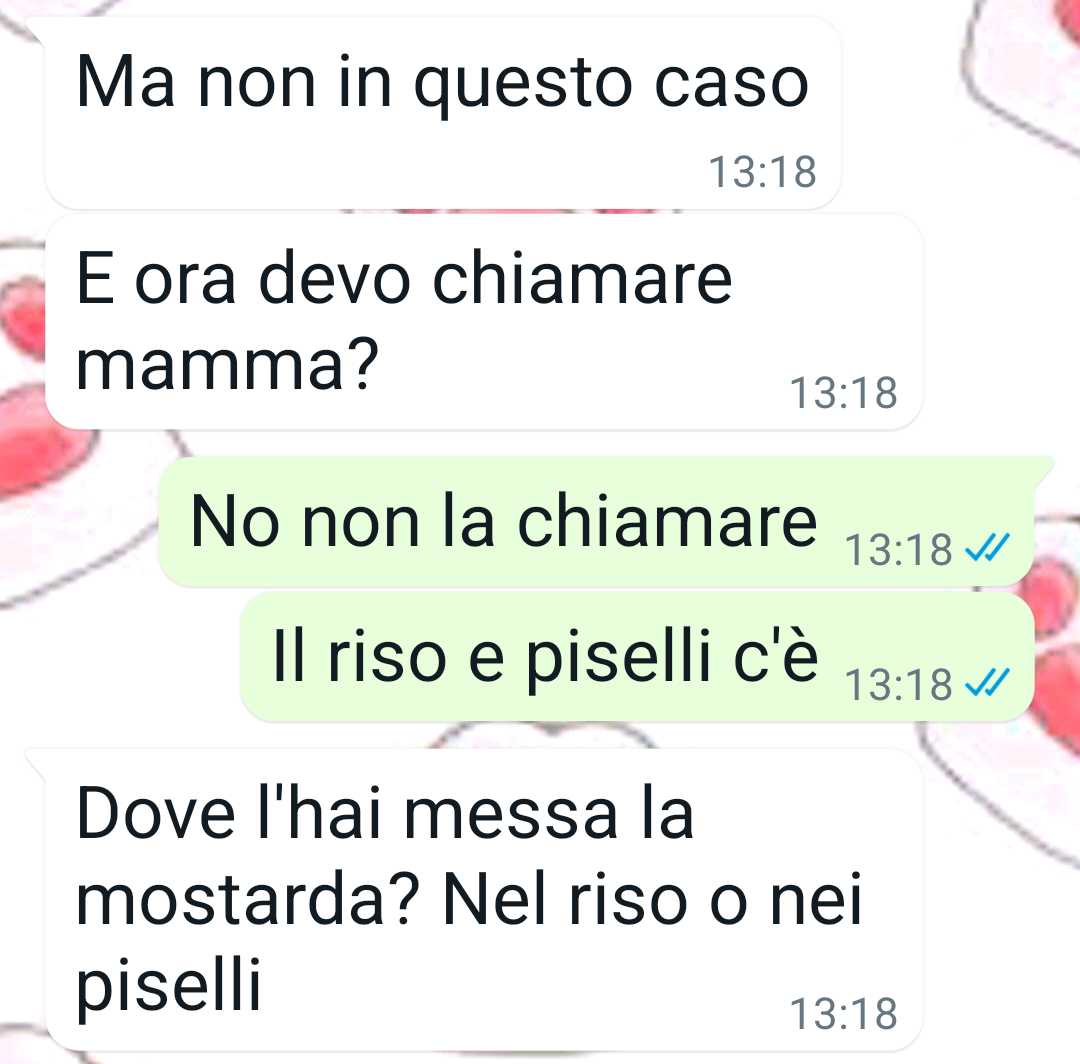The height and width of the screenshot is (1064, 1080).
Task: Tap the timestamp on the mostarda message
Action: pyautogui.click(x=843, y=1014)
